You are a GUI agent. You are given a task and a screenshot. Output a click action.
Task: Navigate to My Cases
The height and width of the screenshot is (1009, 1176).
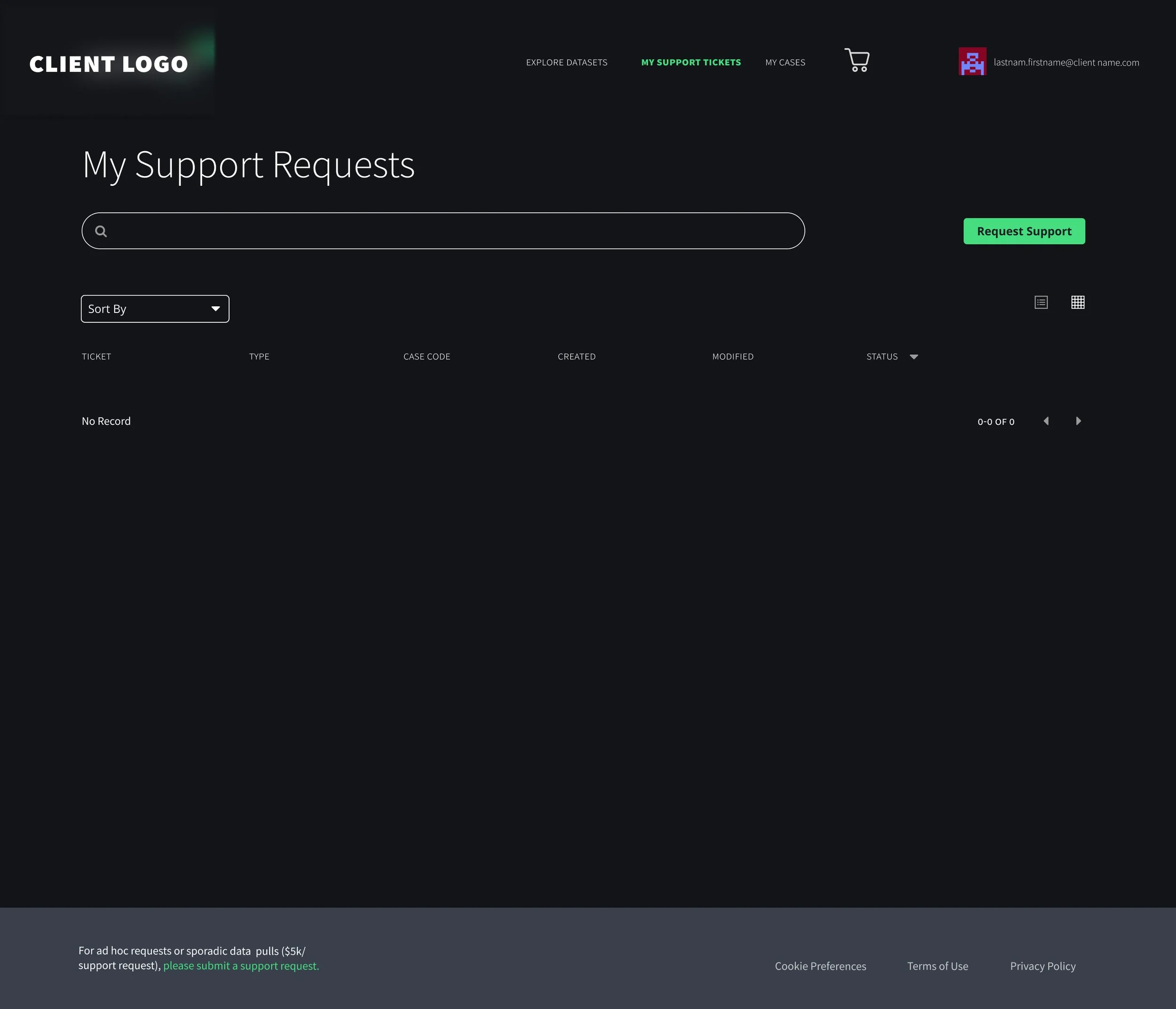tap(785, 63)
